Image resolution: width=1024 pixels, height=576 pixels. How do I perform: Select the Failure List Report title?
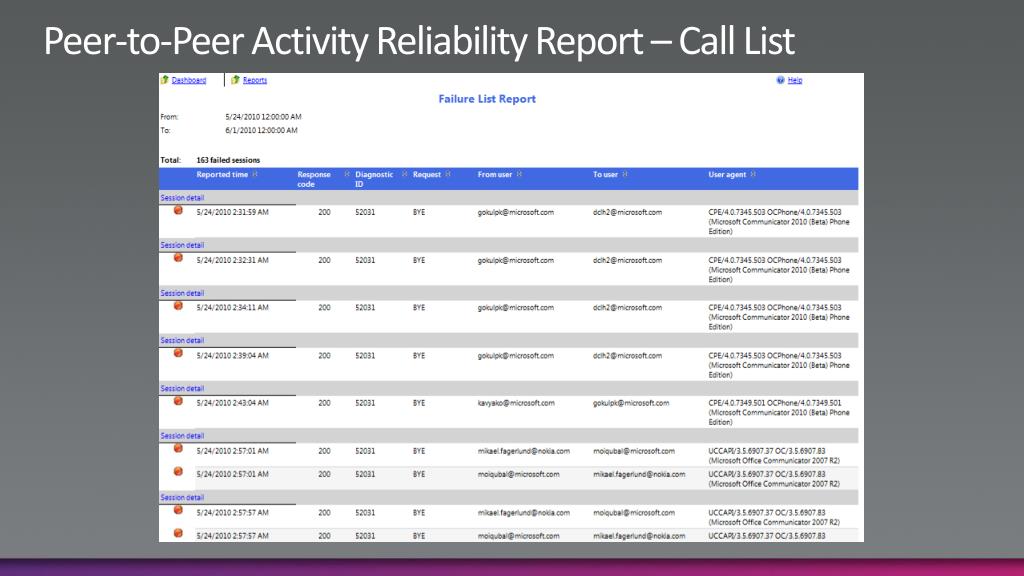487,99
